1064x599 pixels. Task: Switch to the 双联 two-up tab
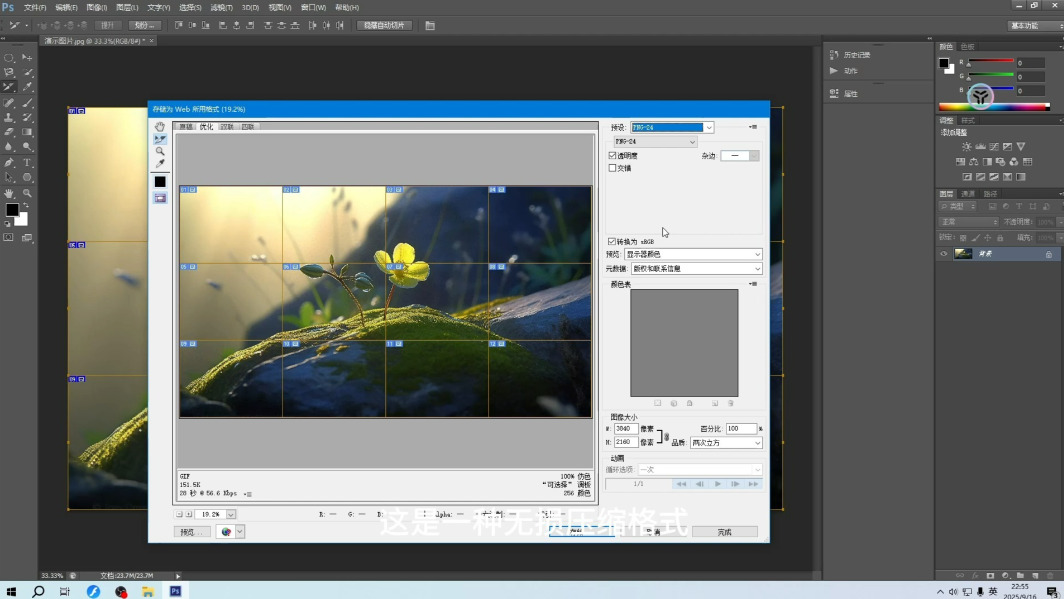227,127
